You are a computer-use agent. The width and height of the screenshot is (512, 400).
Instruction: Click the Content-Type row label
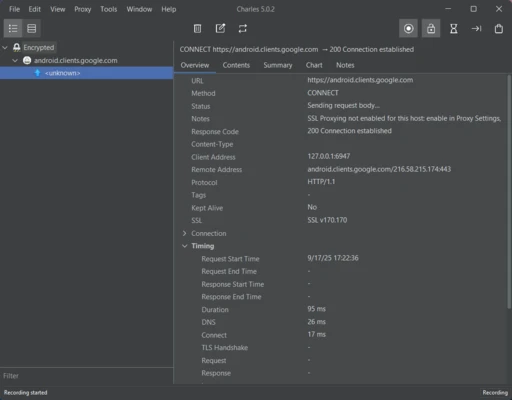[x=212, y=144]
